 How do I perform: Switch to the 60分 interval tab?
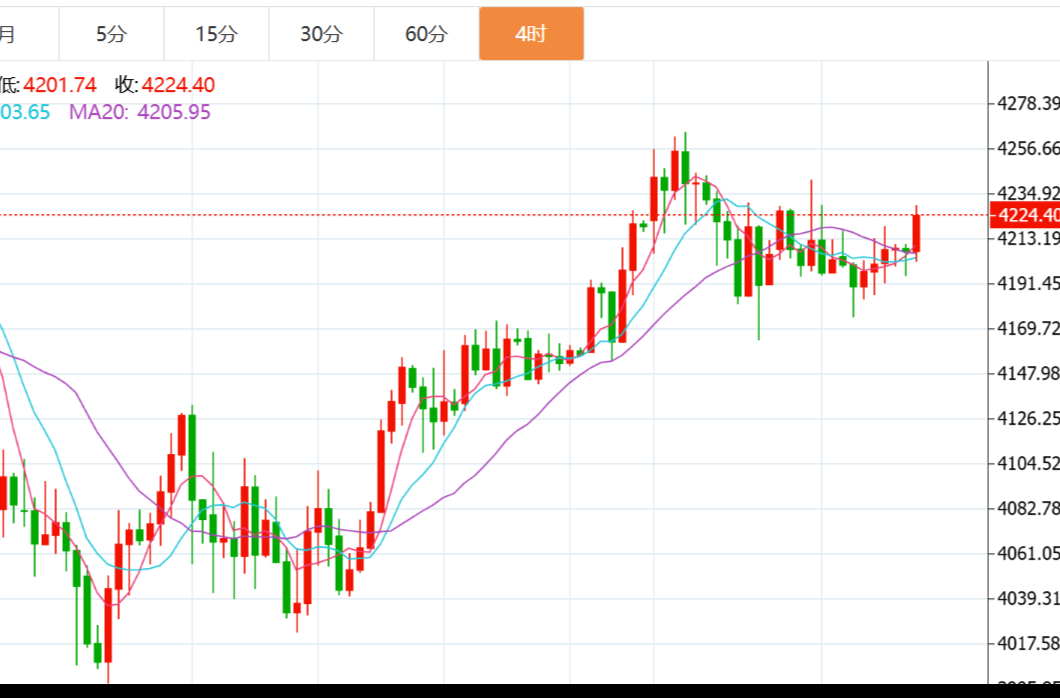(426, 34)
